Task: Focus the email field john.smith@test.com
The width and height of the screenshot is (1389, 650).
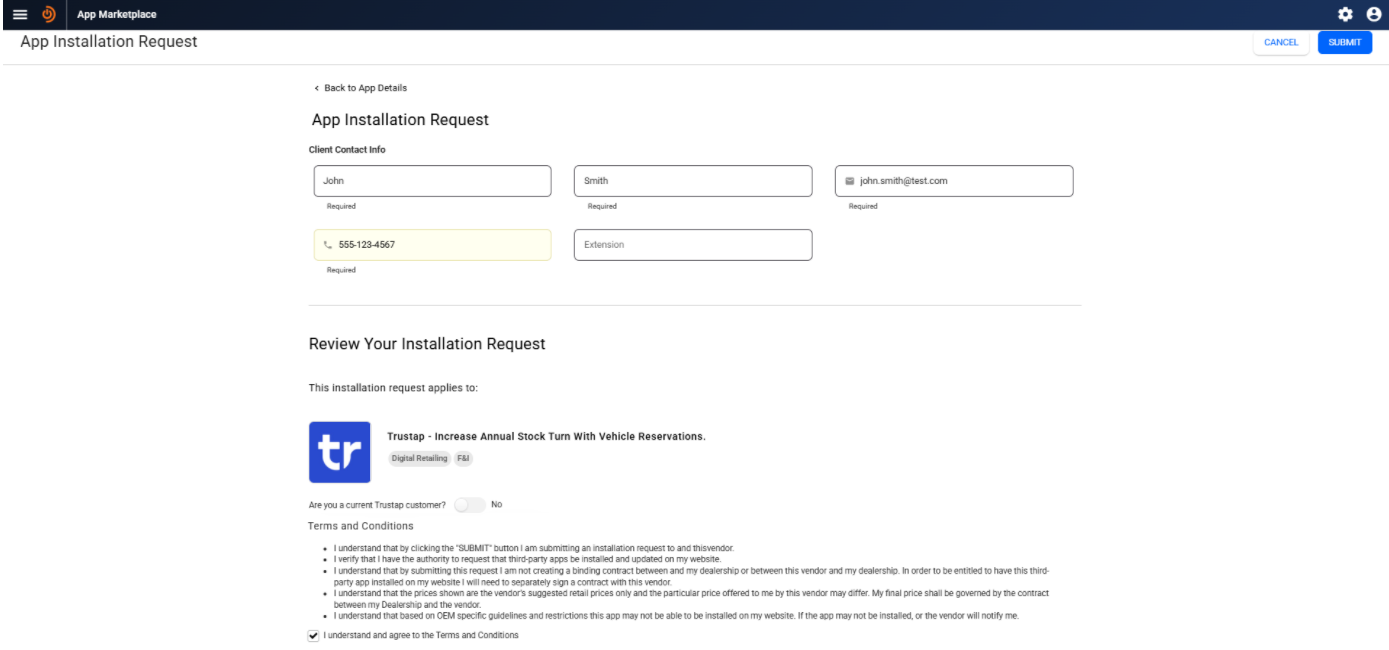Action: point(960,181)
